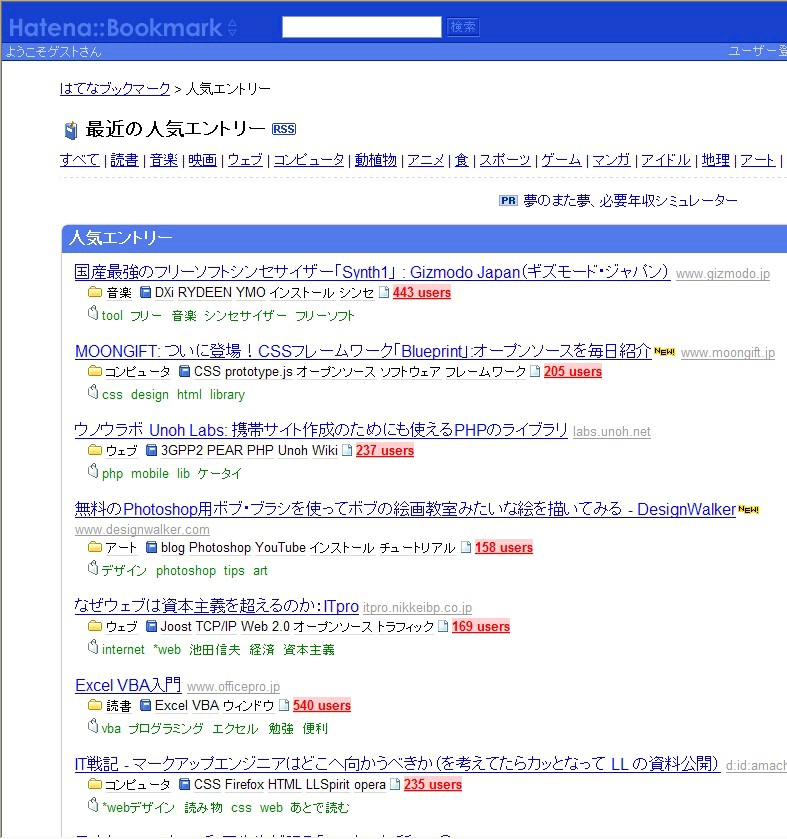This screenshot has width=787, height=839.
Task: Open the マンガ category
Action: pos(611,159)
